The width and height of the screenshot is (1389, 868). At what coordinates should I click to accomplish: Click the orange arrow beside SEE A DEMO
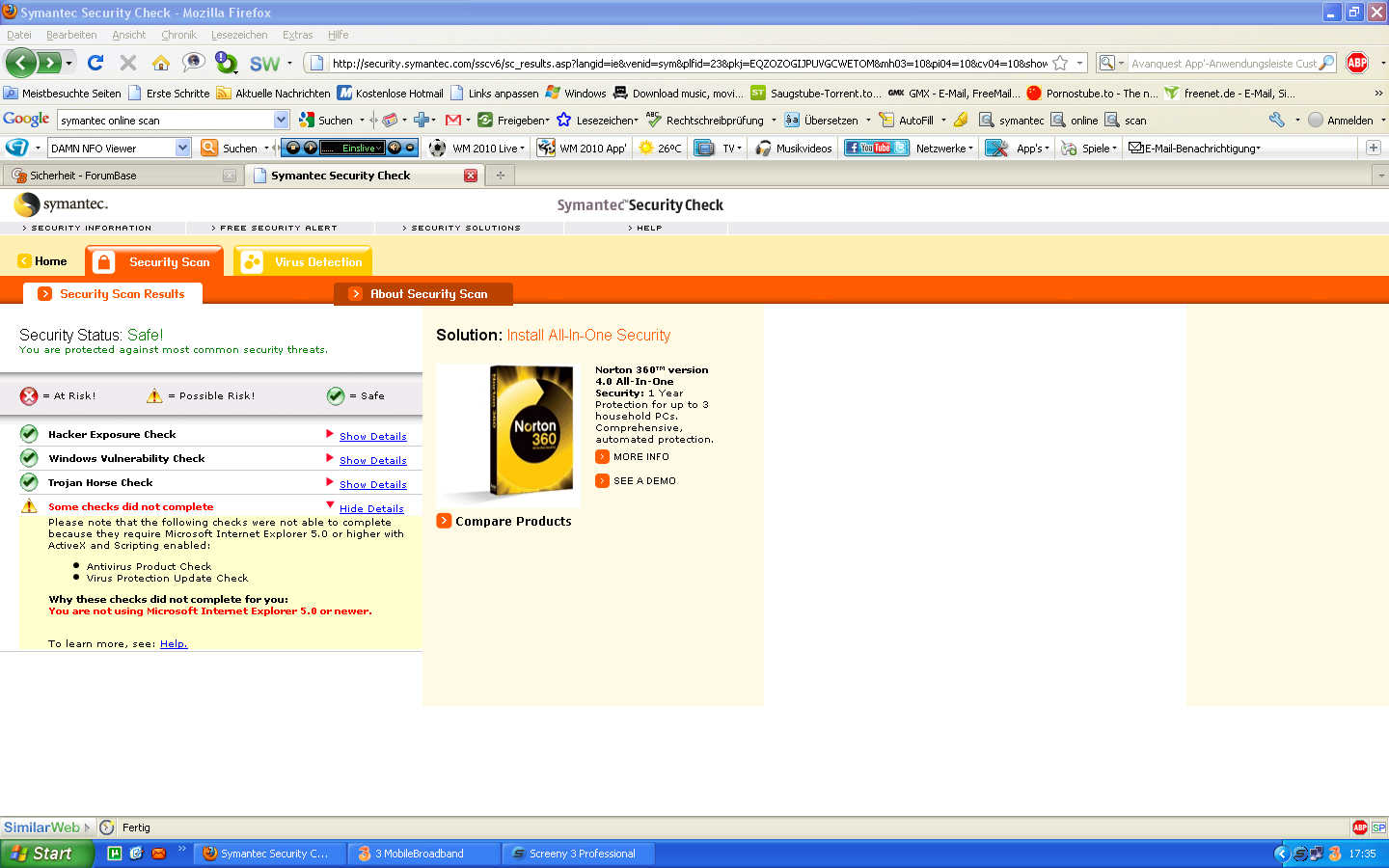(x=602, y=480)
